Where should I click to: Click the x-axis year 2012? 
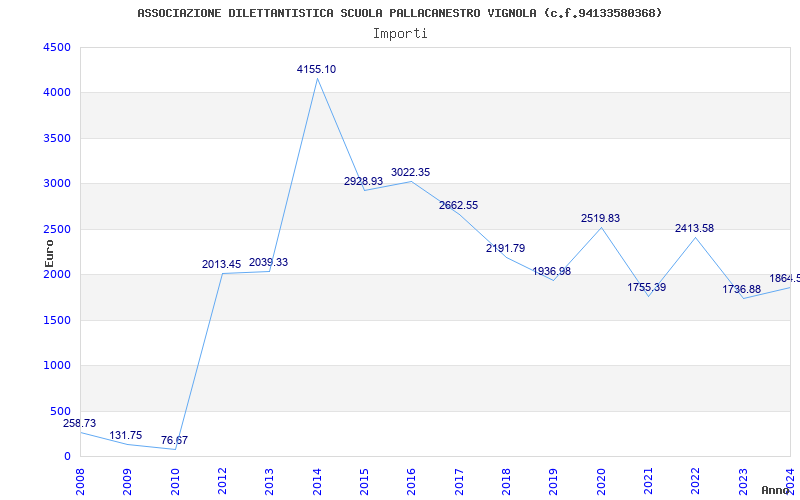(222, 482)
